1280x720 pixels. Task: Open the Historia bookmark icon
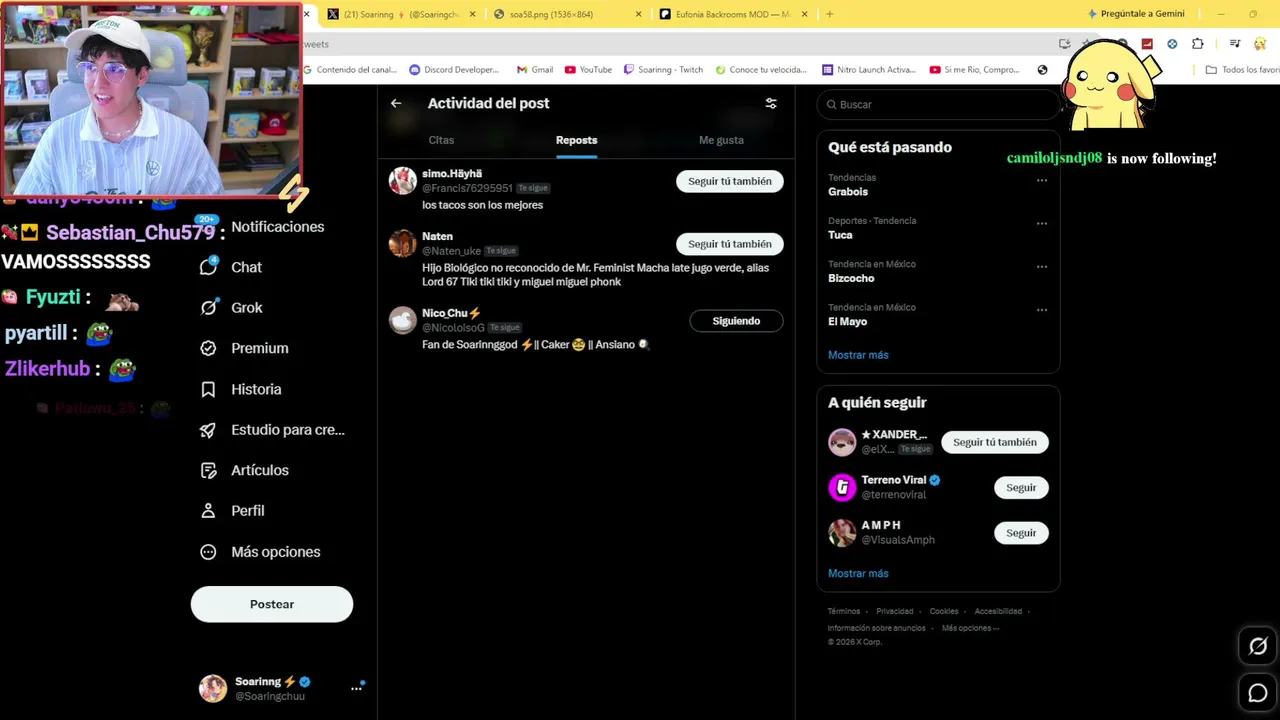pos(209,389)
